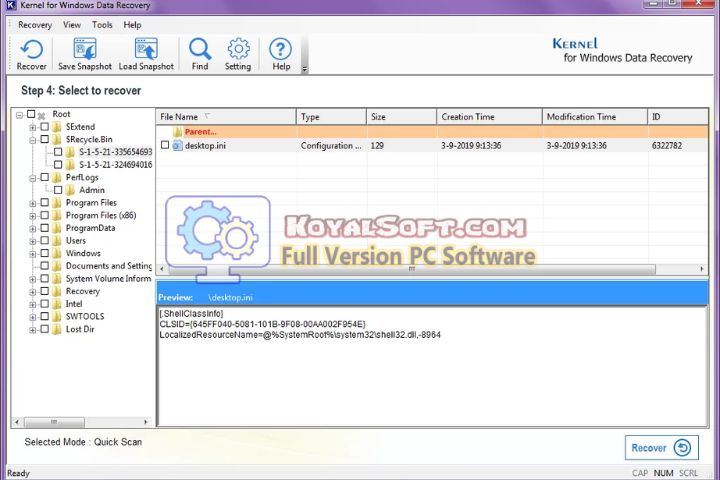720x480 pixels.
Task: Sort by the Modification Time column header
Action: coord(595,117)
